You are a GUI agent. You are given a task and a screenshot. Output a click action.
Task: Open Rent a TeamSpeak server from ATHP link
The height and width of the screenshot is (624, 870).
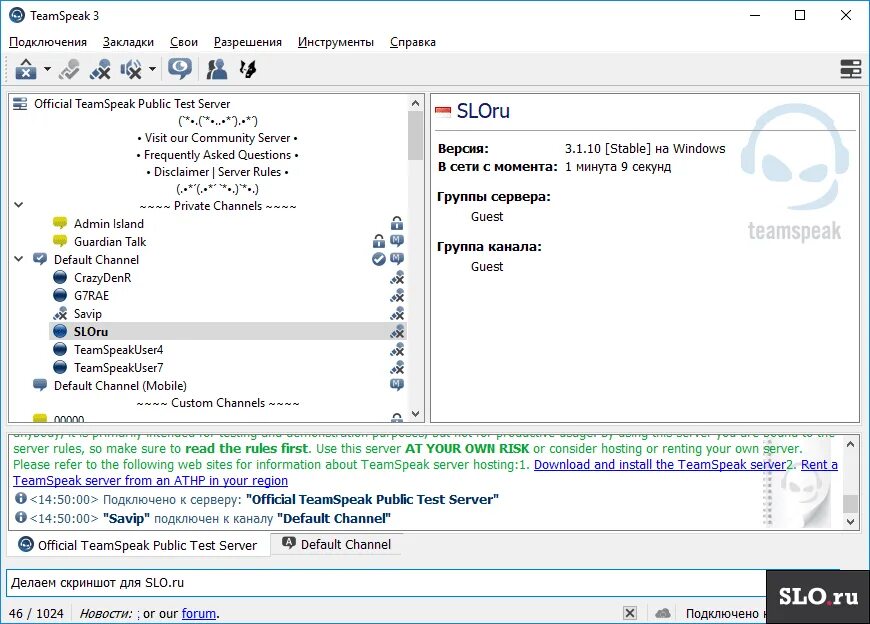click(150, 480)
